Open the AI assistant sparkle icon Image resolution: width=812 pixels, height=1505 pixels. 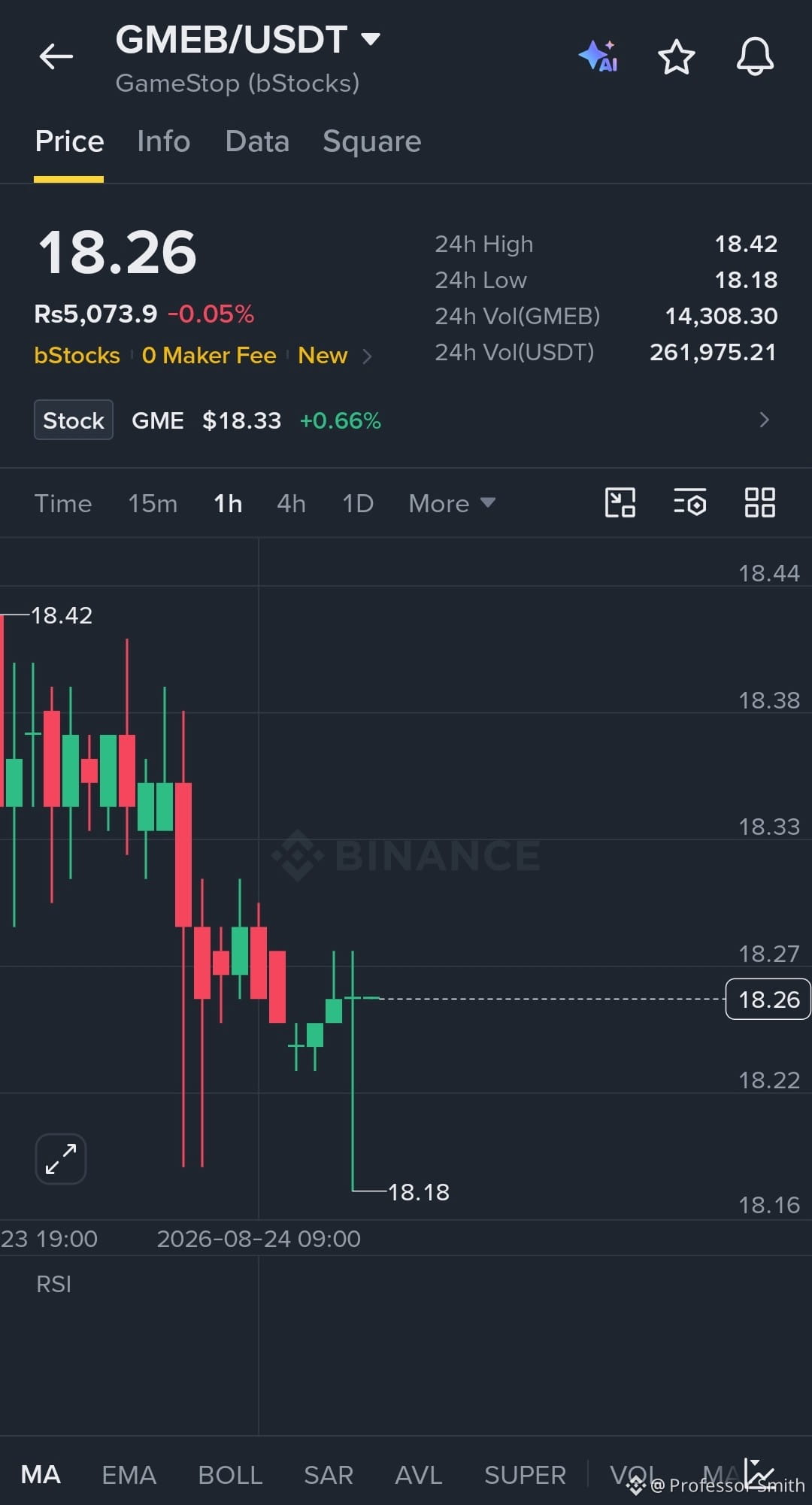[598, 56]
